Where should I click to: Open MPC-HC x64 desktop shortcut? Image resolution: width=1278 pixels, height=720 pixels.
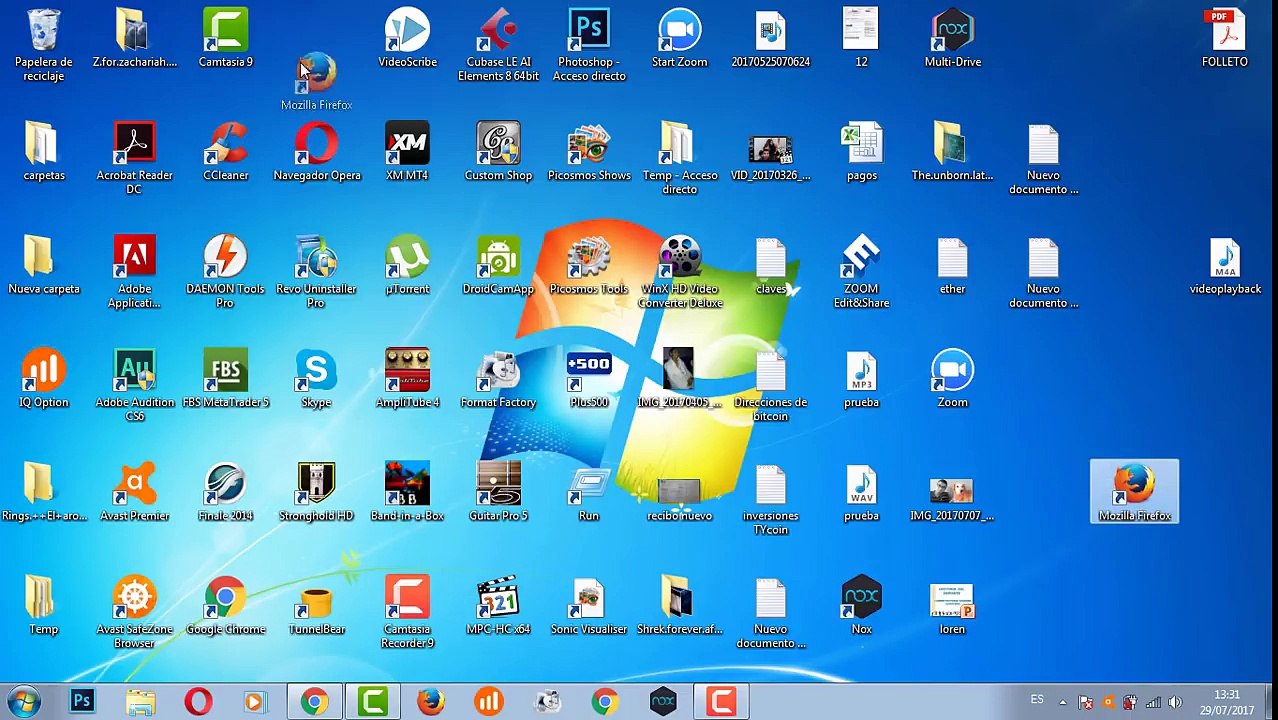point(498,605)
